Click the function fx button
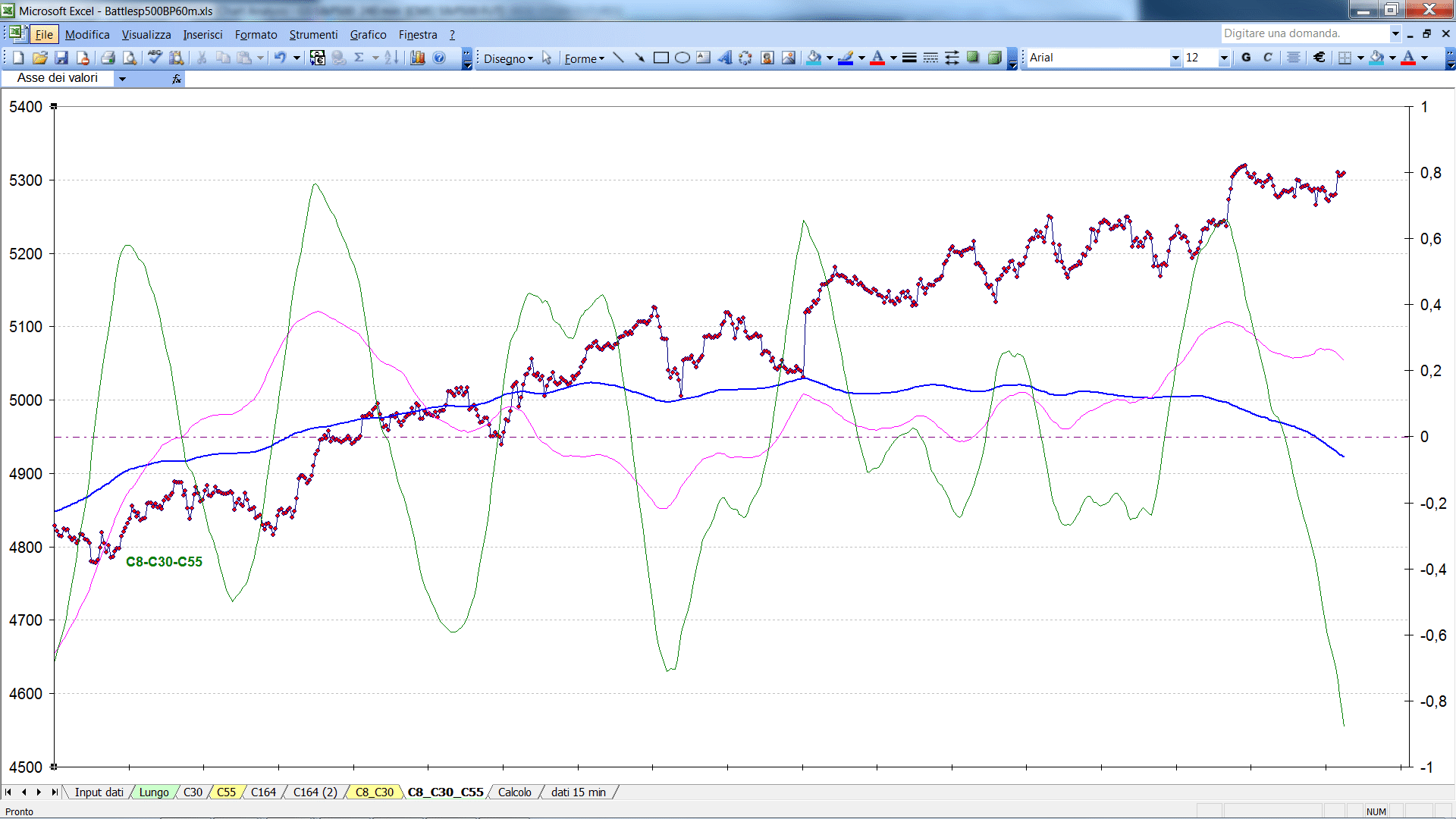This screenshot has width=1456, height=819. coord(176,79)
